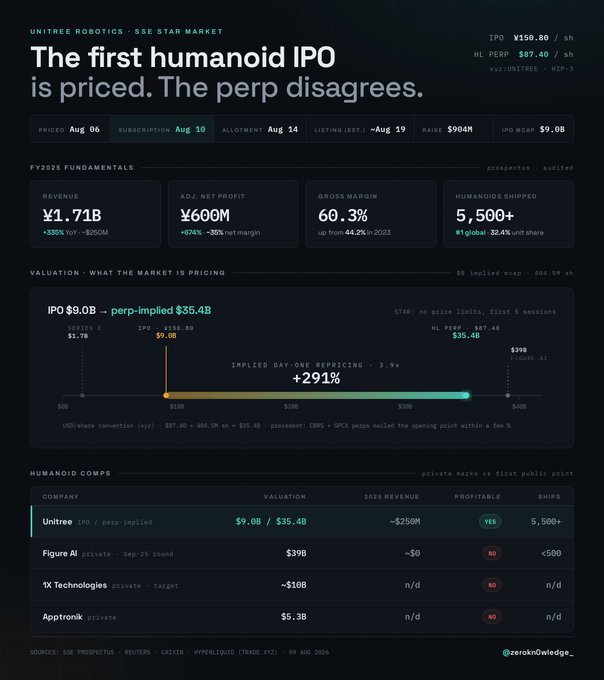Click the 'prospectus · audited' note

(530, 168)
